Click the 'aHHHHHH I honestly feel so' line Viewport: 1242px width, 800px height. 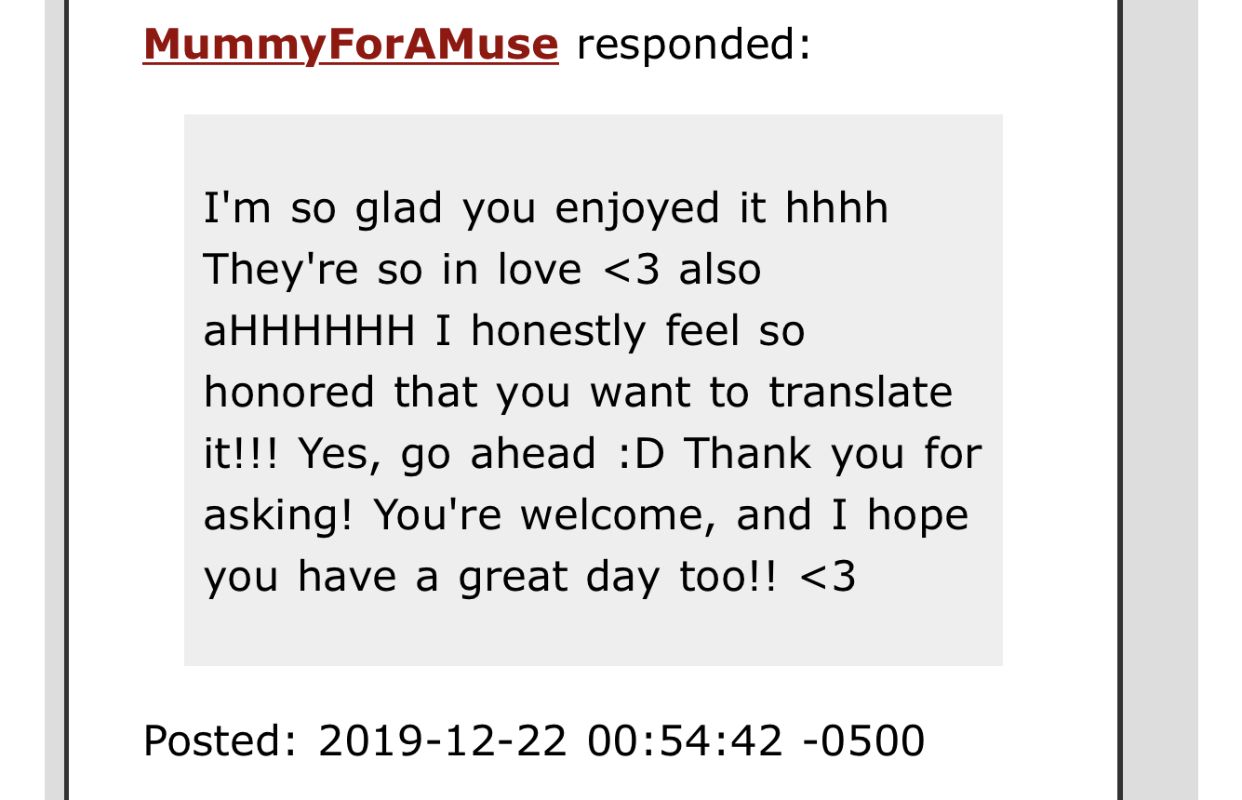504,331
